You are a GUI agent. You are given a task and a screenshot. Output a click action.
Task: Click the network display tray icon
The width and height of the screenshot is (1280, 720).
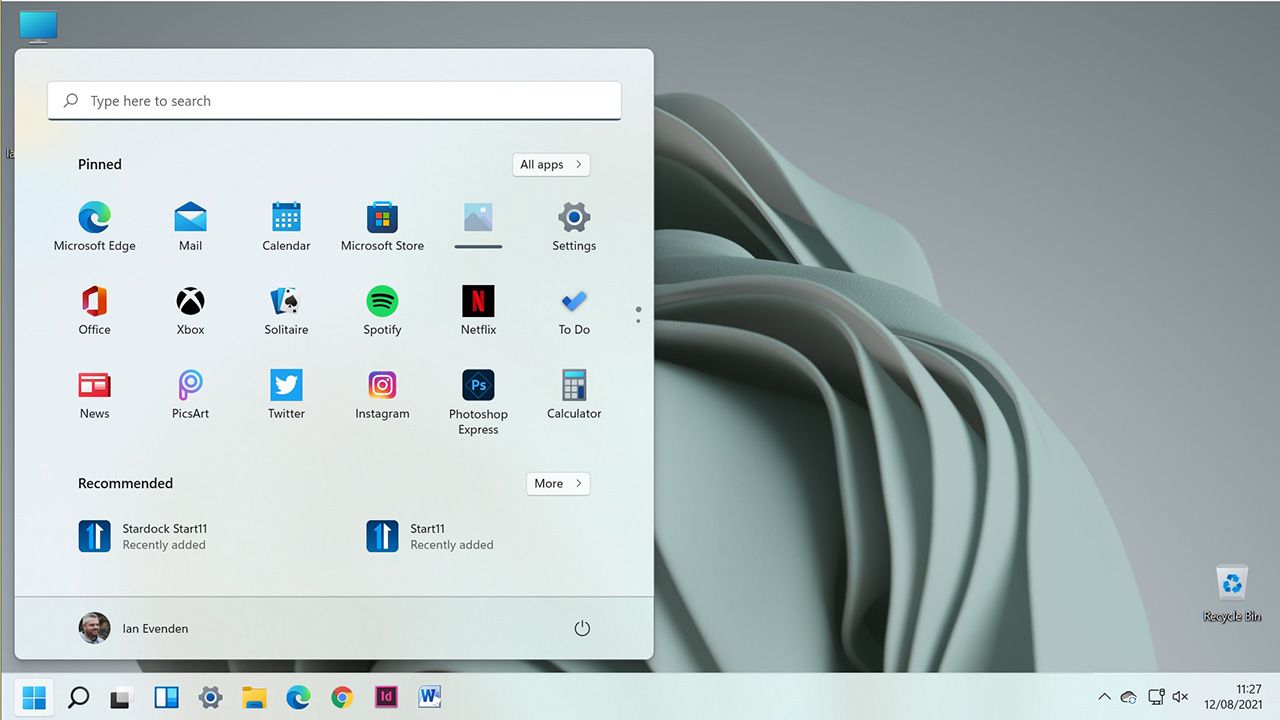(x=1155, y=697)
